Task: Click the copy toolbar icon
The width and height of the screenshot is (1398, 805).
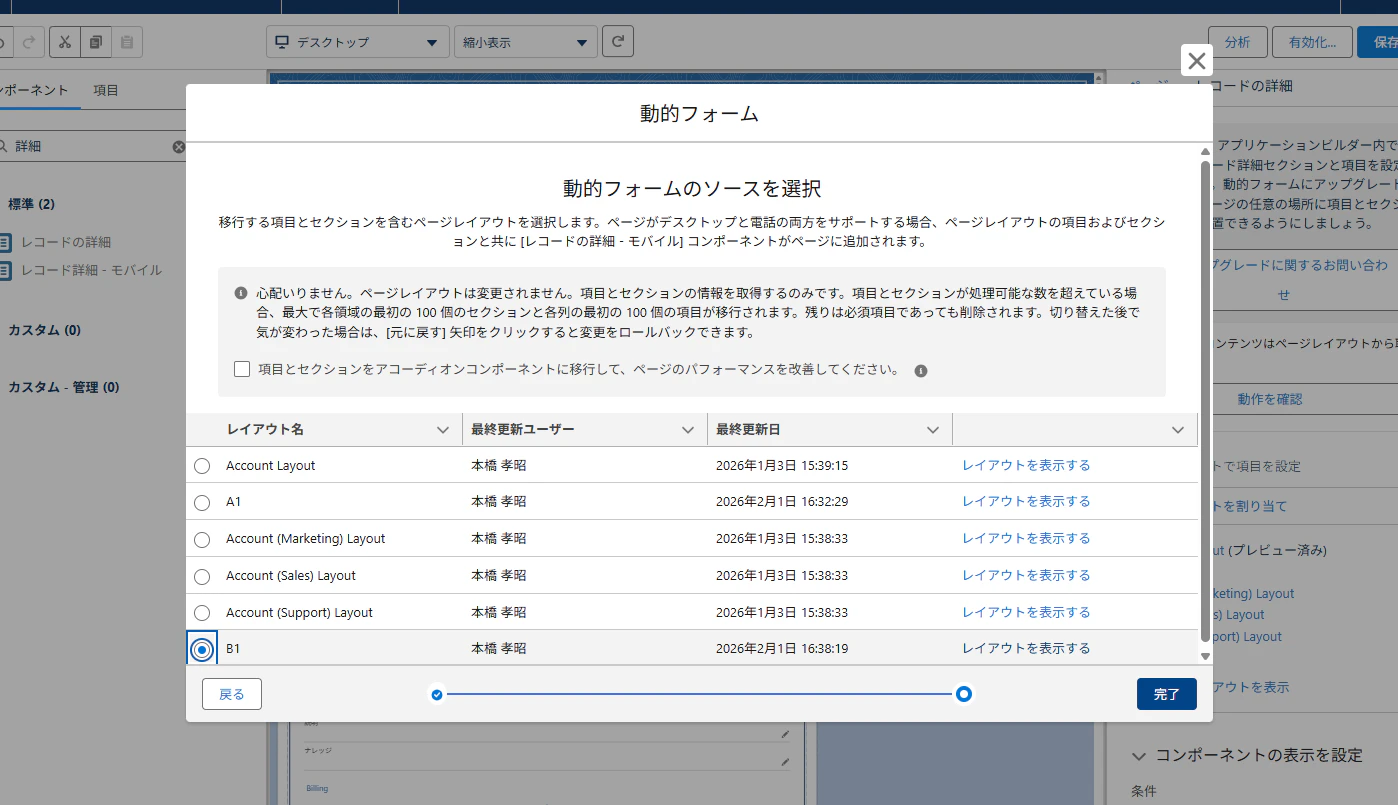Action: (96, 42)
